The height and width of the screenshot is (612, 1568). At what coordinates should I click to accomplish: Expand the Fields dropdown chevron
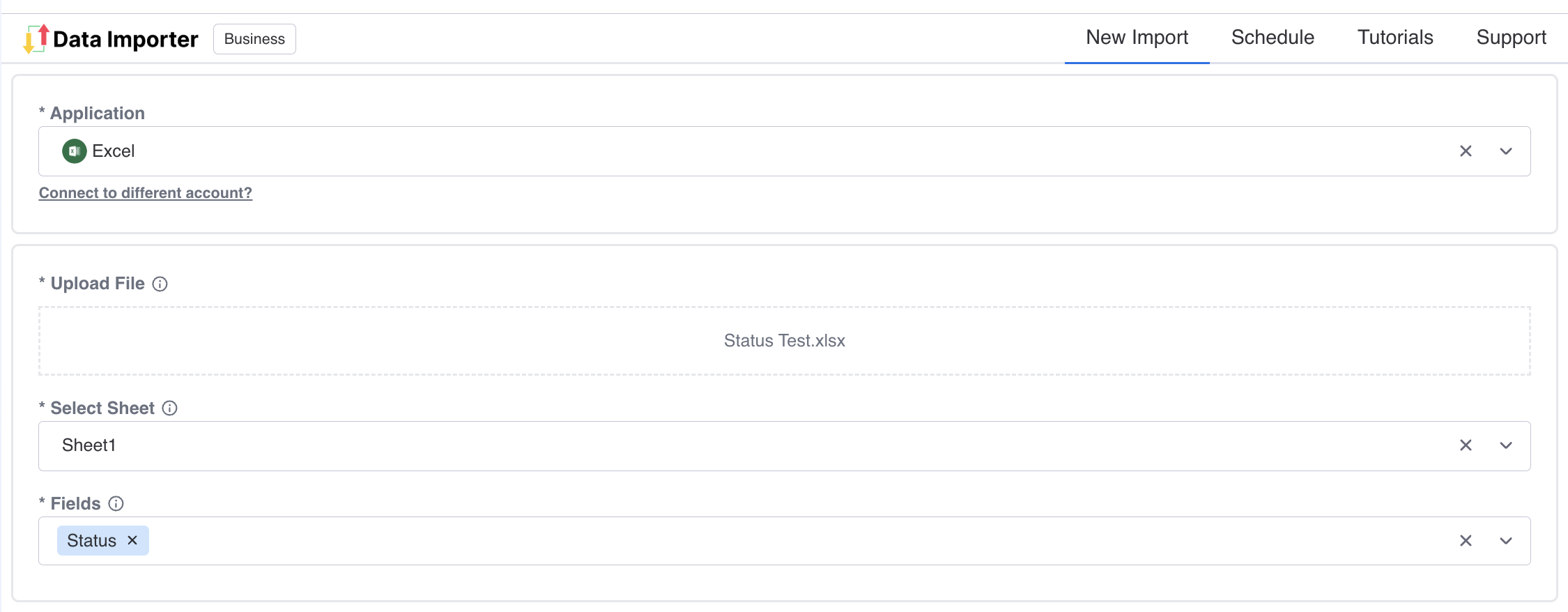tap(1505, 541)
